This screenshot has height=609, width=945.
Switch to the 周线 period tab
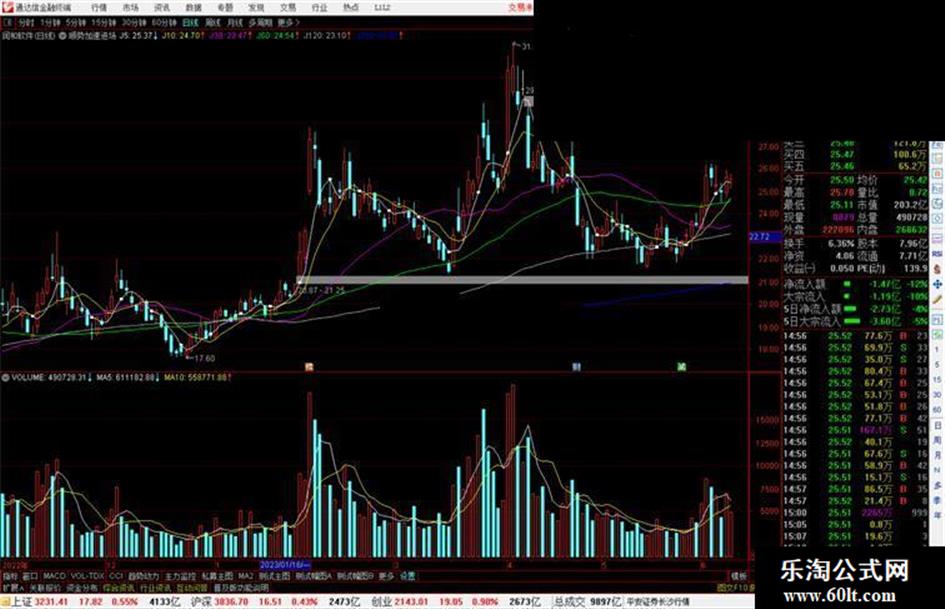pos(213,23)
